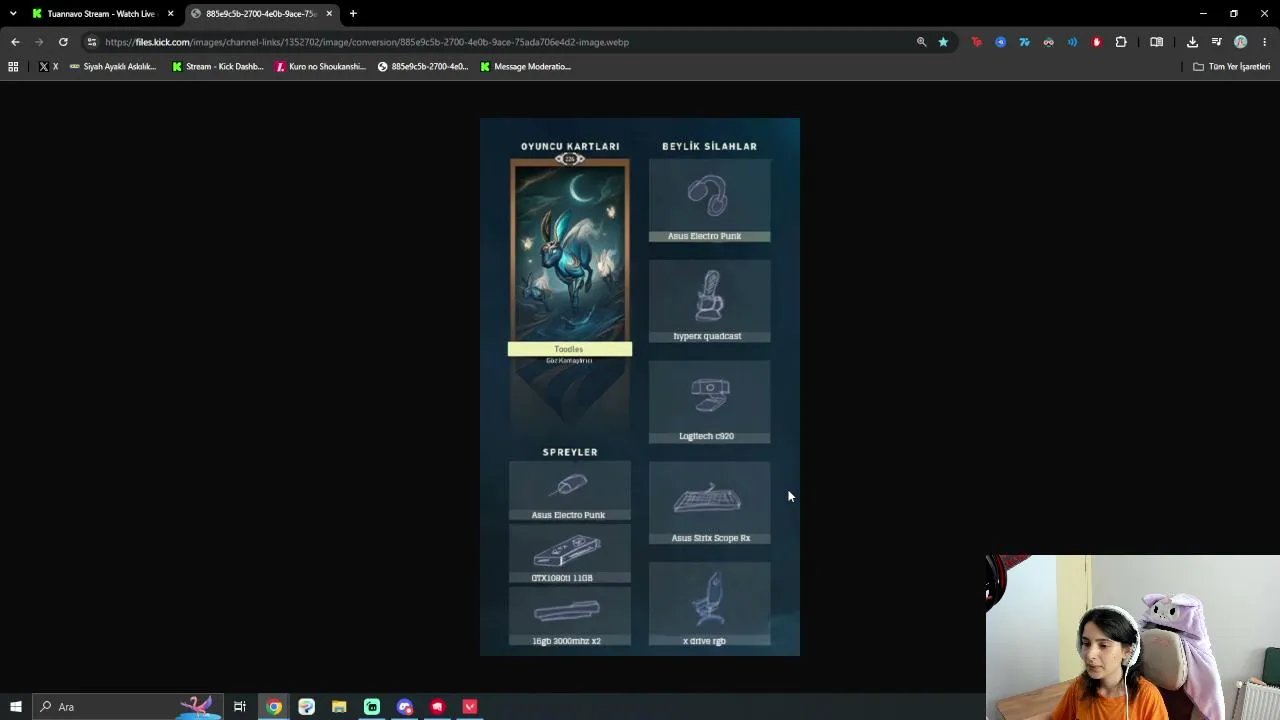Image resolution: width=1280 pixels, height=720 pixels.
Task: Open the Windows Start menu
Action: click(x=15, y=707)
